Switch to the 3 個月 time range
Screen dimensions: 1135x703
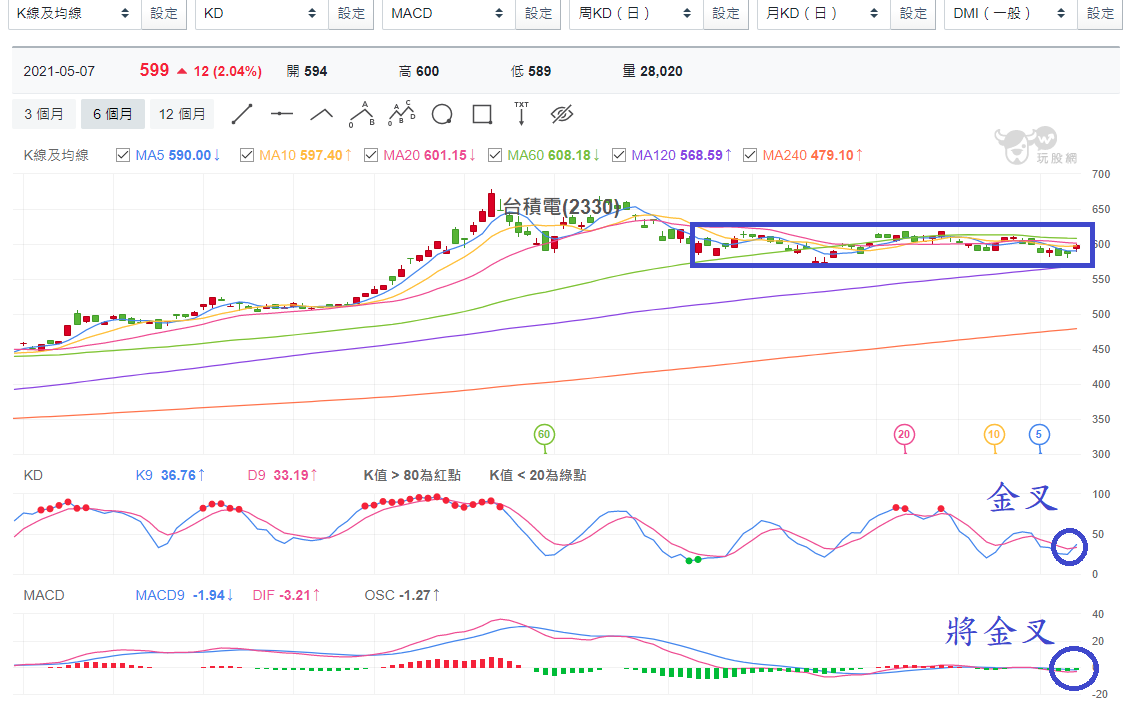tap(43, 114)
